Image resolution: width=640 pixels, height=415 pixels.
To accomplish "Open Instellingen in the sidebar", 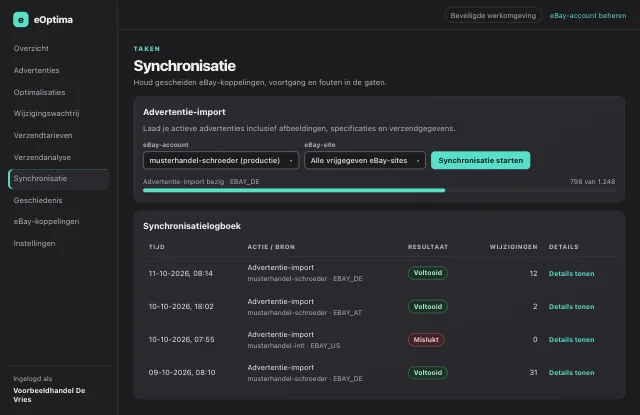I will pos(34,243).
